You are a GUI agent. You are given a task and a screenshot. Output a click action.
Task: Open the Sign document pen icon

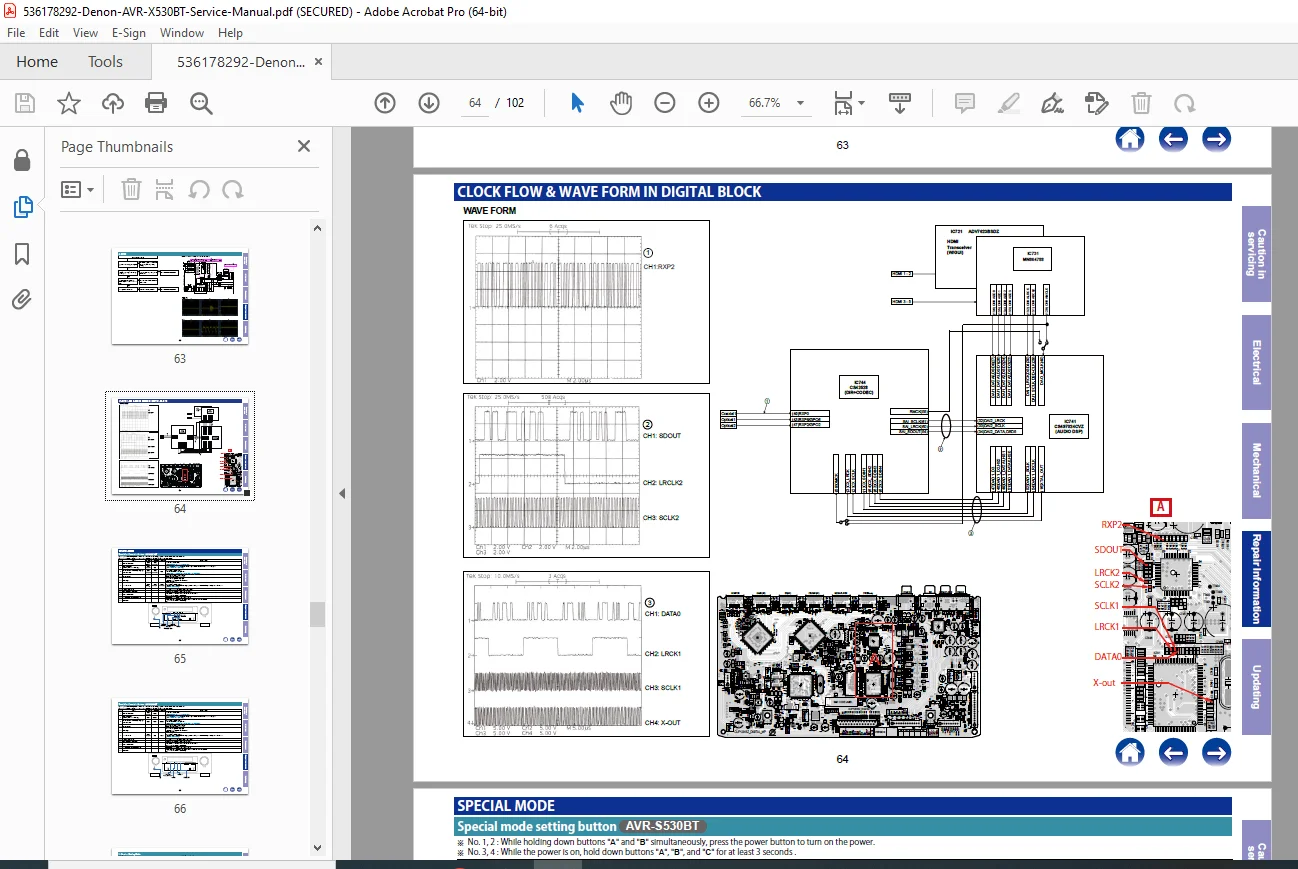click(1052, 103)
